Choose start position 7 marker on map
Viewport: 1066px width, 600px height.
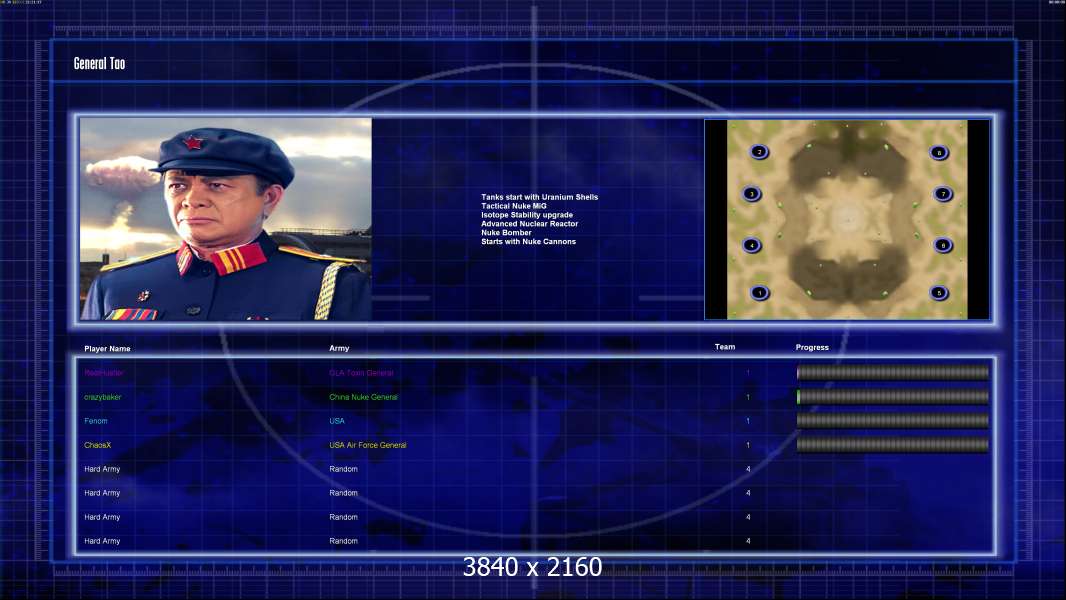[943, 194]
